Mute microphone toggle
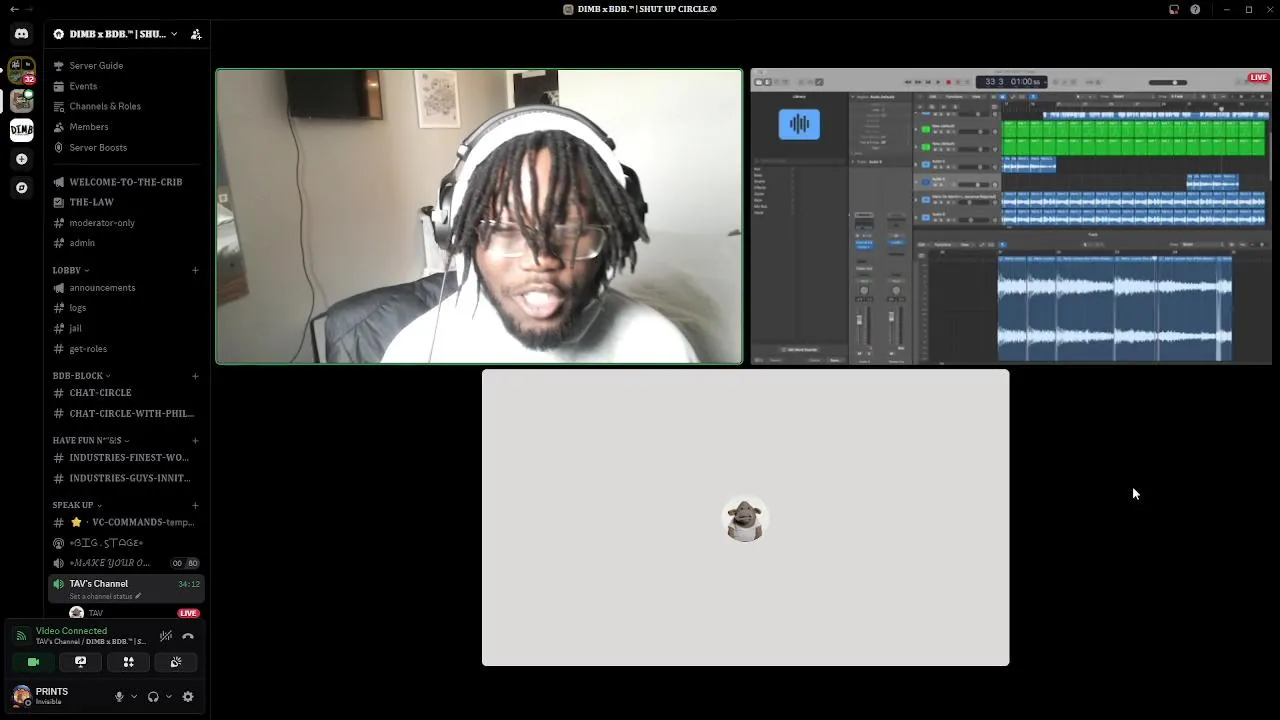The image size is (1280, 720). [x=119, y=697]
